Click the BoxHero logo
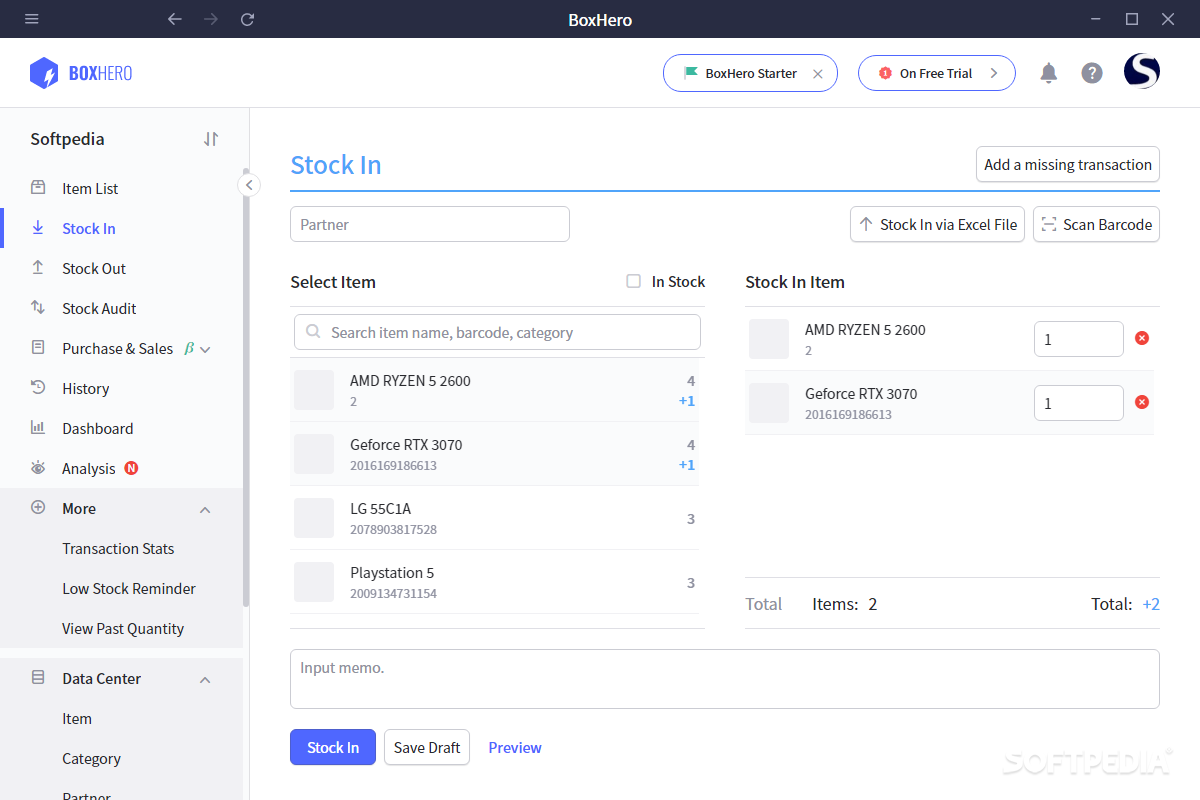 click(81, 73)
